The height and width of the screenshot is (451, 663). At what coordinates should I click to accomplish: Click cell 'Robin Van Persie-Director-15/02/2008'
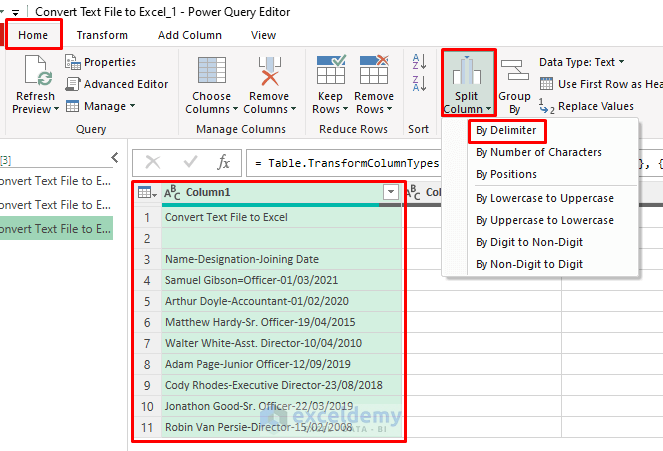pos(282,427)
